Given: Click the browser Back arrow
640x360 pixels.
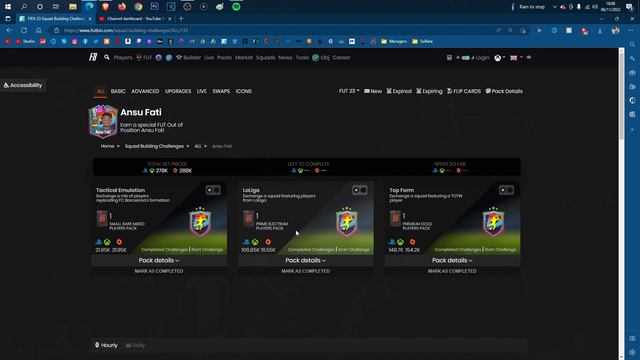Looking at the screenshot, I should click(x=9, y=30).
